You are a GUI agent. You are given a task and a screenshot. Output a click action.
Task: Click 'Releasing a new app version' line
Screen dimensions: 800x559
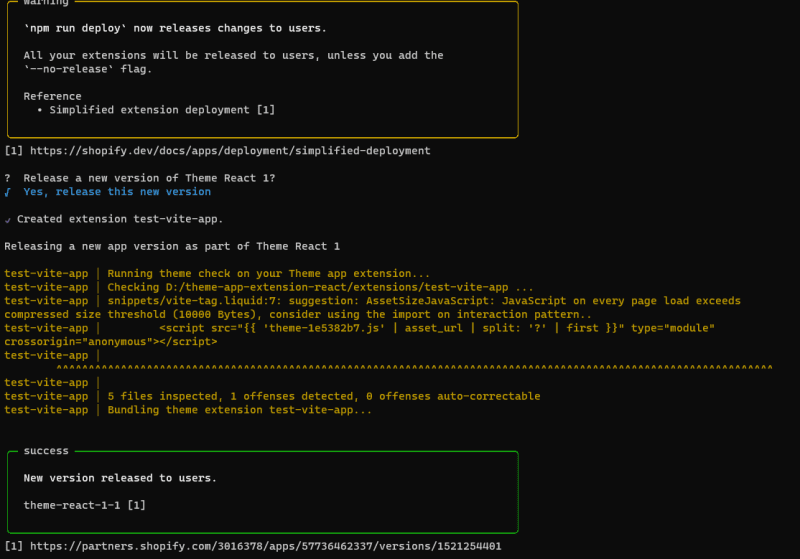coord(172,246)
